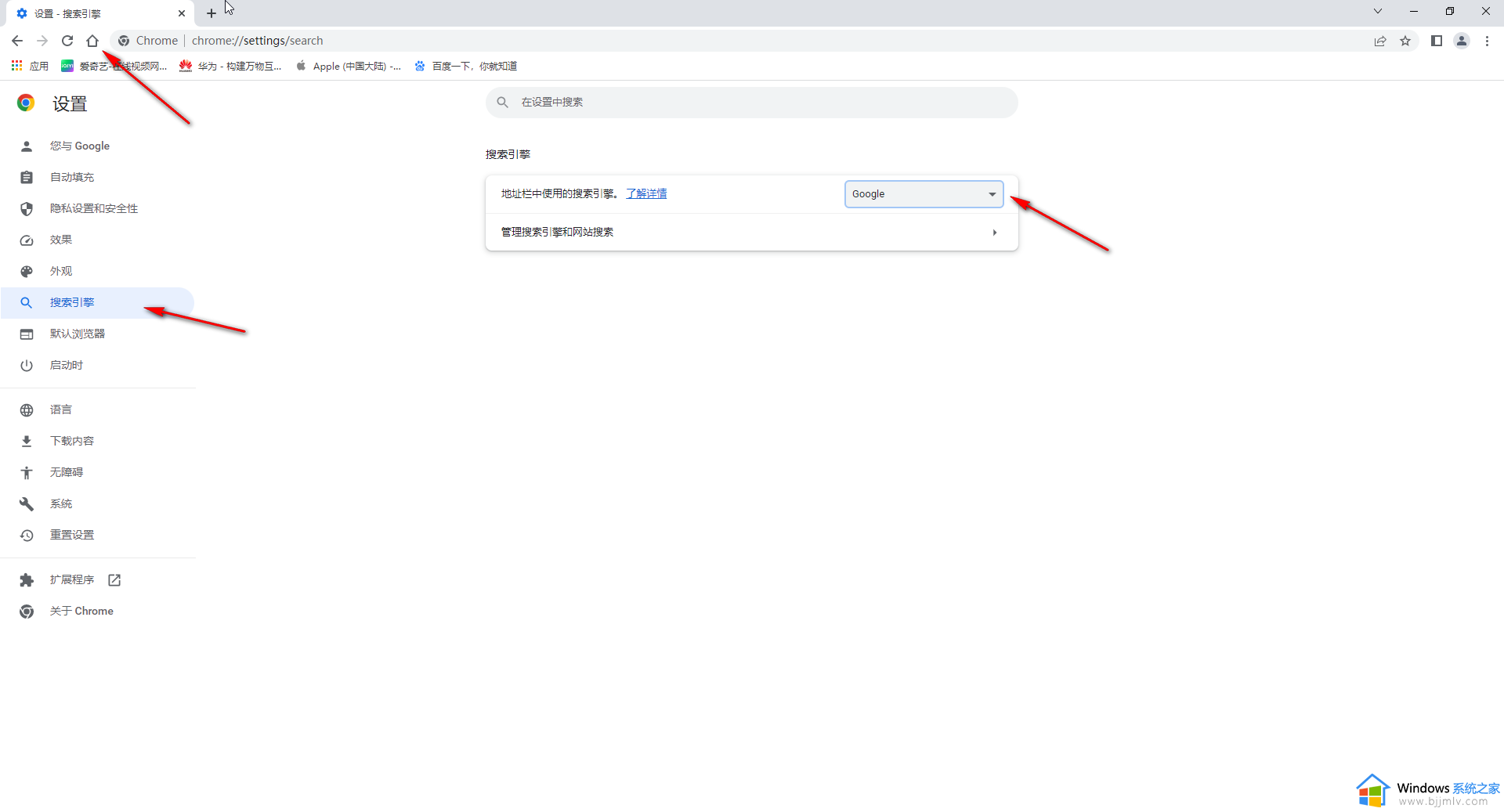Open 无障碍 settings section

point(98,473)
